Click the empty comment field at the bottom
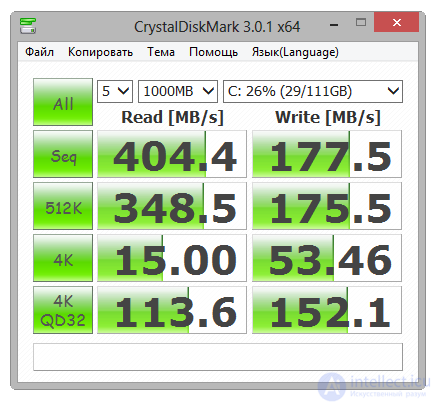439x406 pixels. click(218, 357)
